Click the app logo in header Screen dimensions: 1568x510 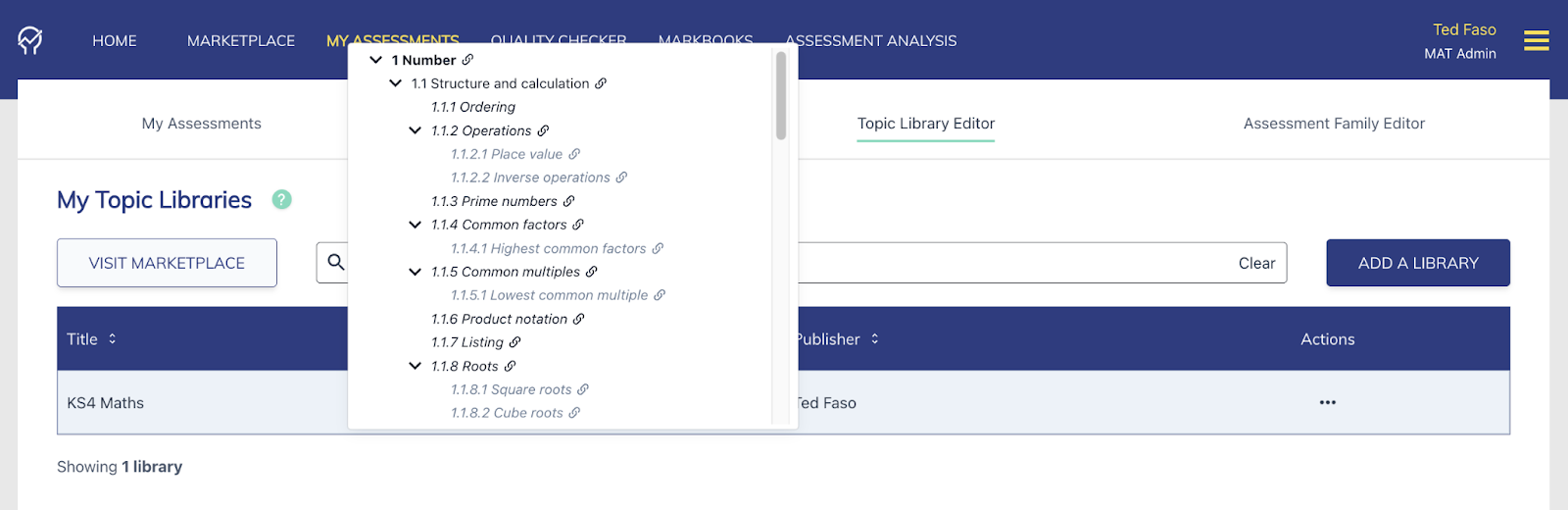(30, 40)
